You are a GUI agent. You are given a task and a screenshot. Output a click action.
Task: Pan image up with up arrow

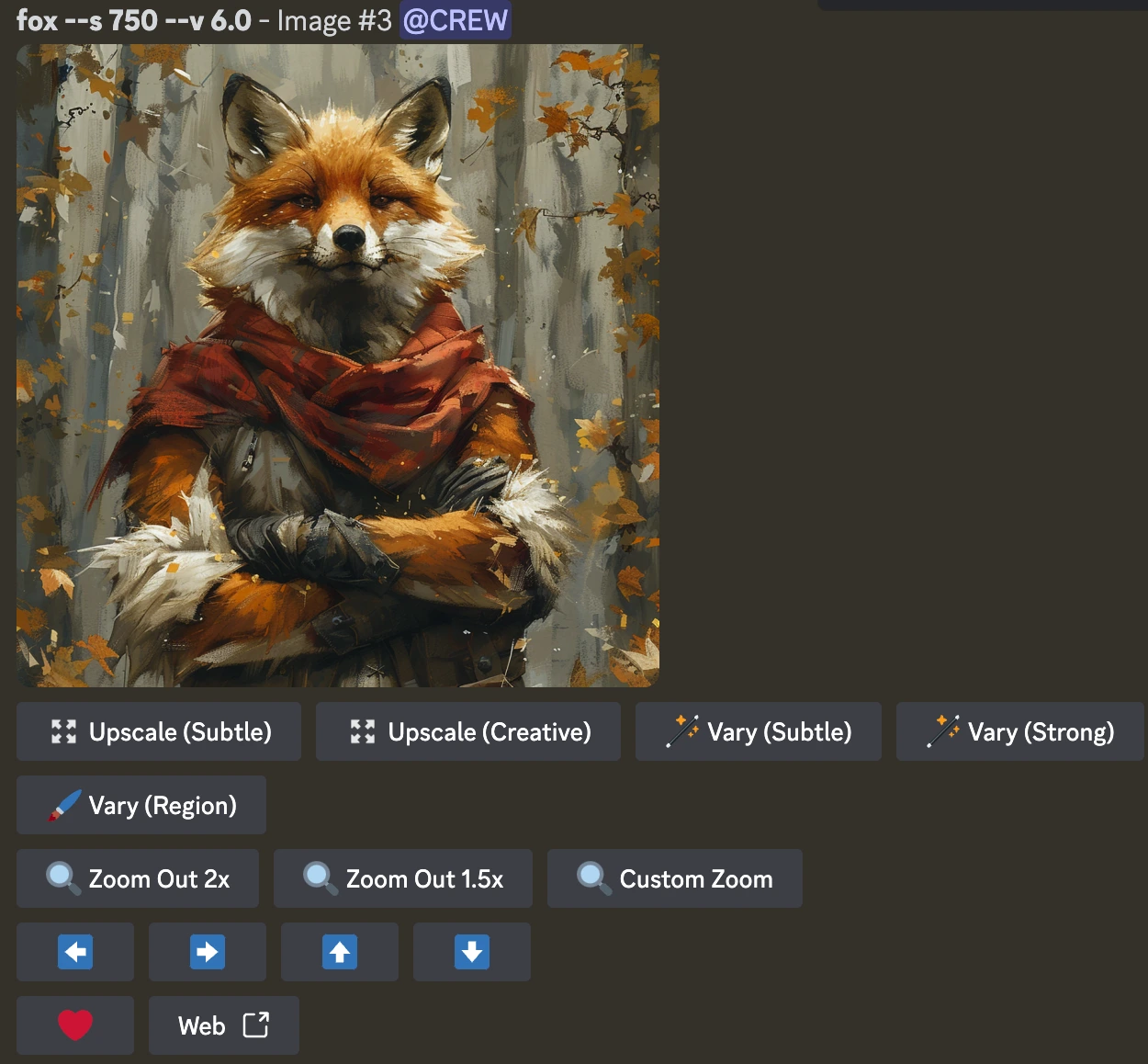click(x=340, y=952)
